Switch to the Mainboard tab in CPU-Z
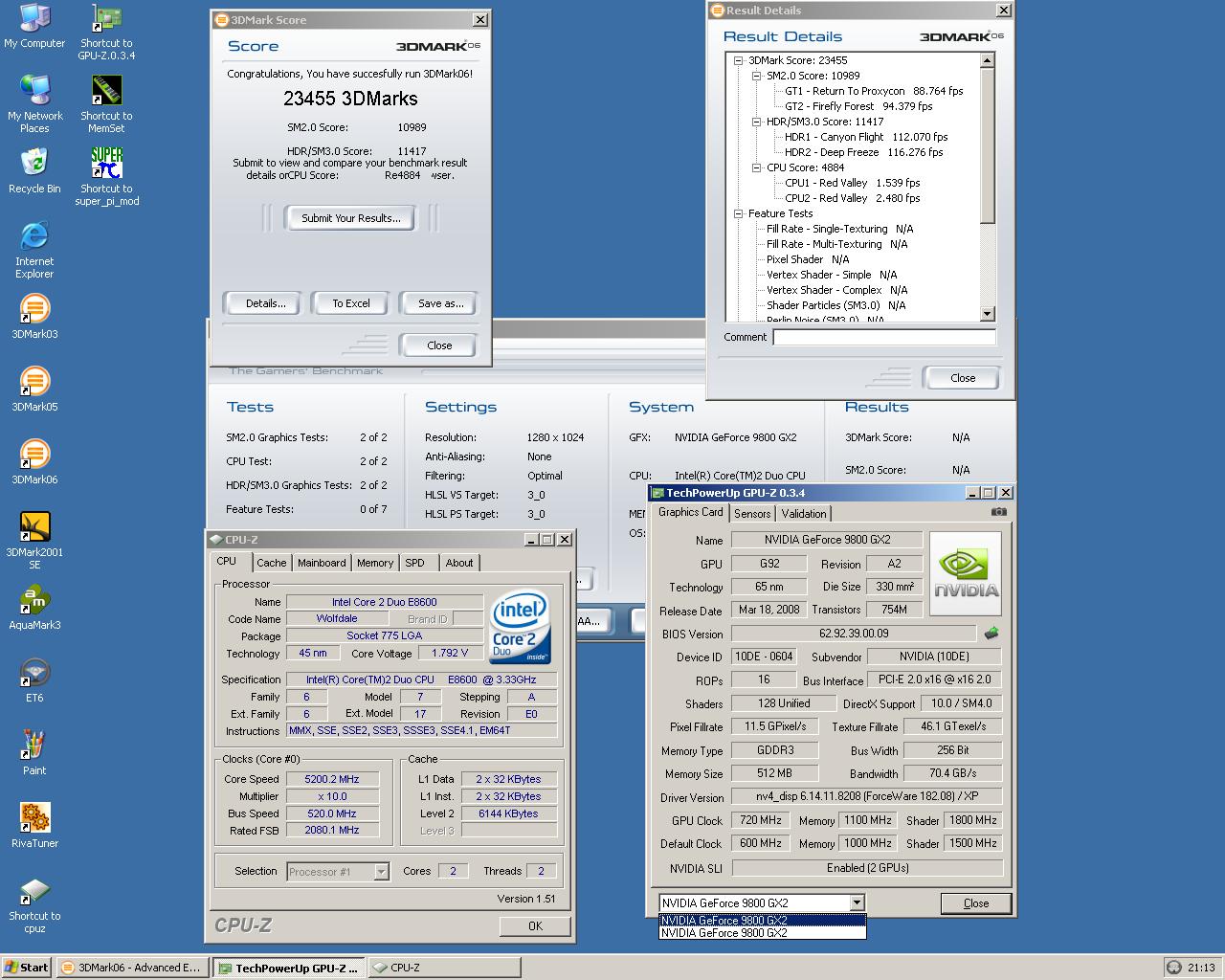 pos(322,563)
